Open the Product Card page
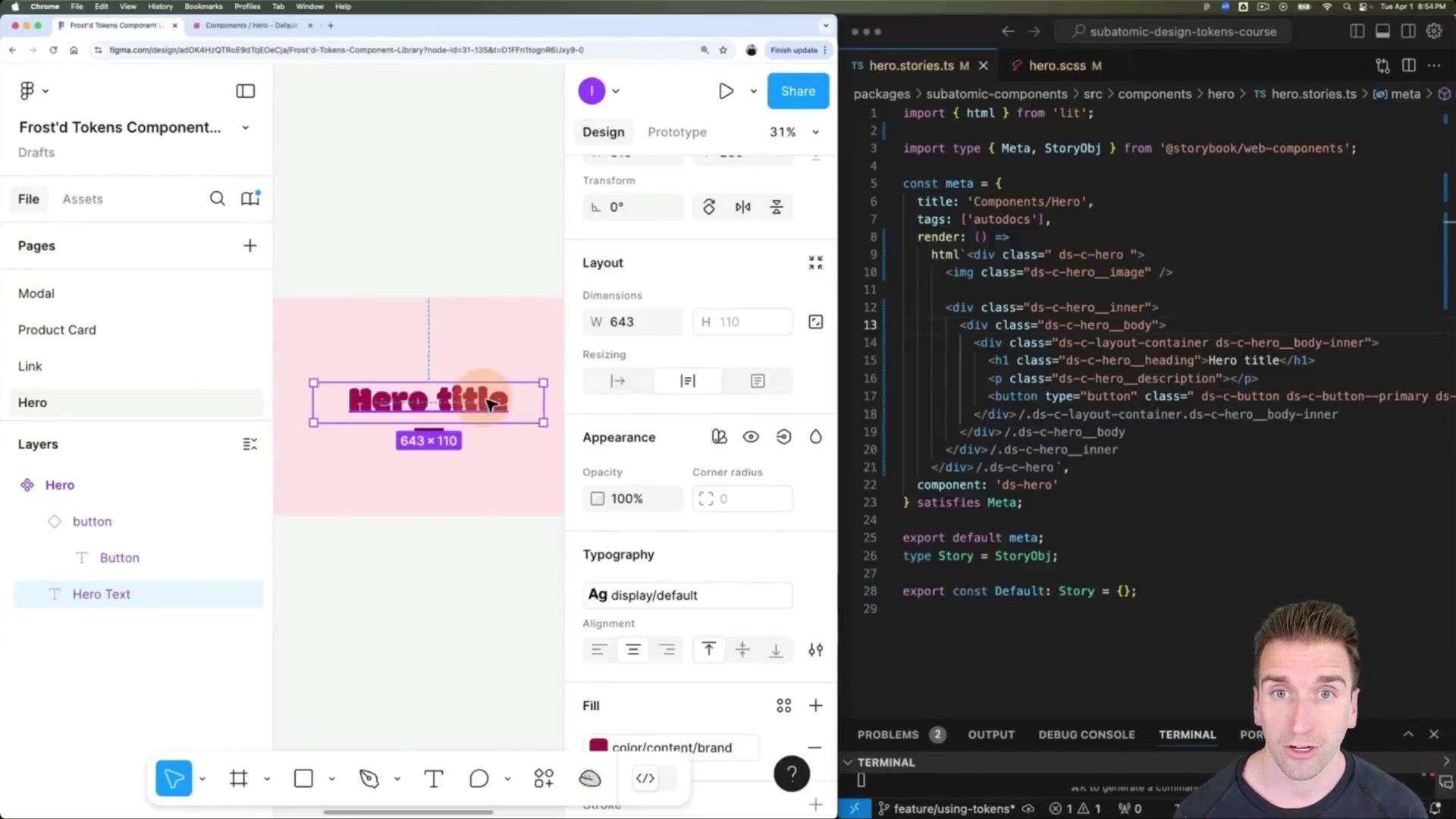Screen dimensions: 1456x819 click(x=57, y=330)
